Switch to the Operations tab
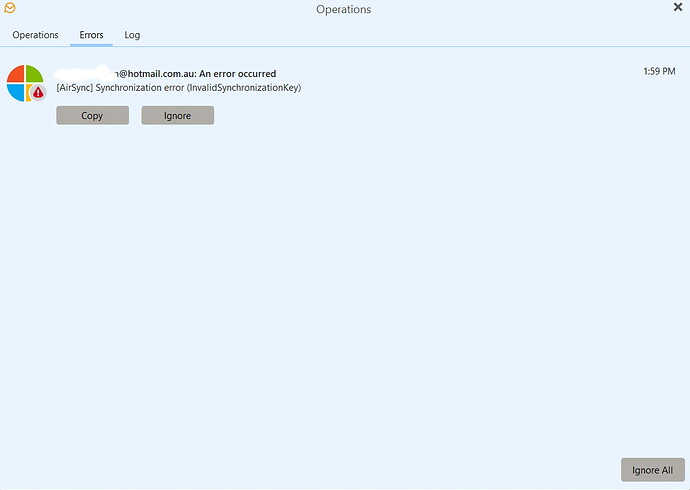This screenshot has width=690, height=490. click(x=35, y=35)
